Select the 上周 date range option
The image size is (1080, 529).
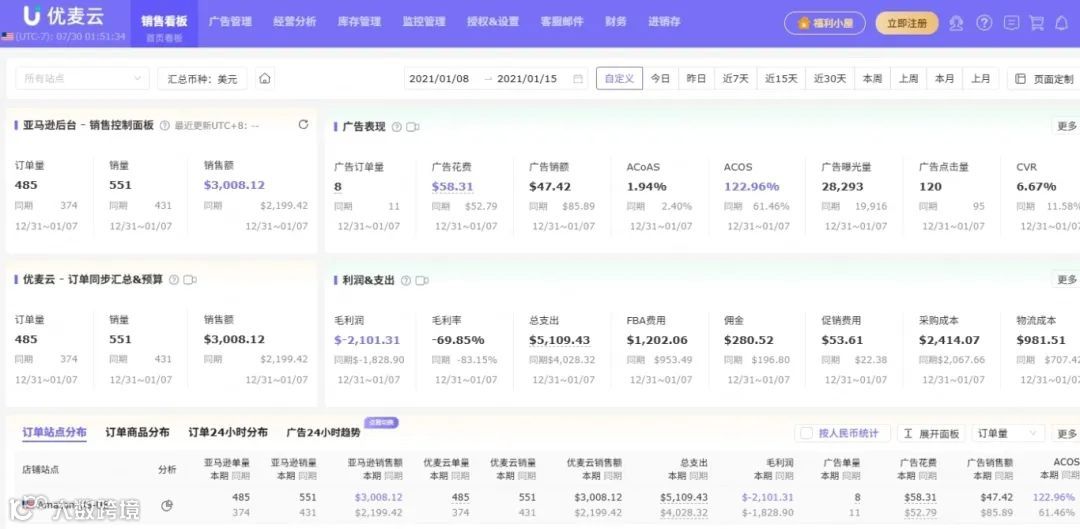908,79
